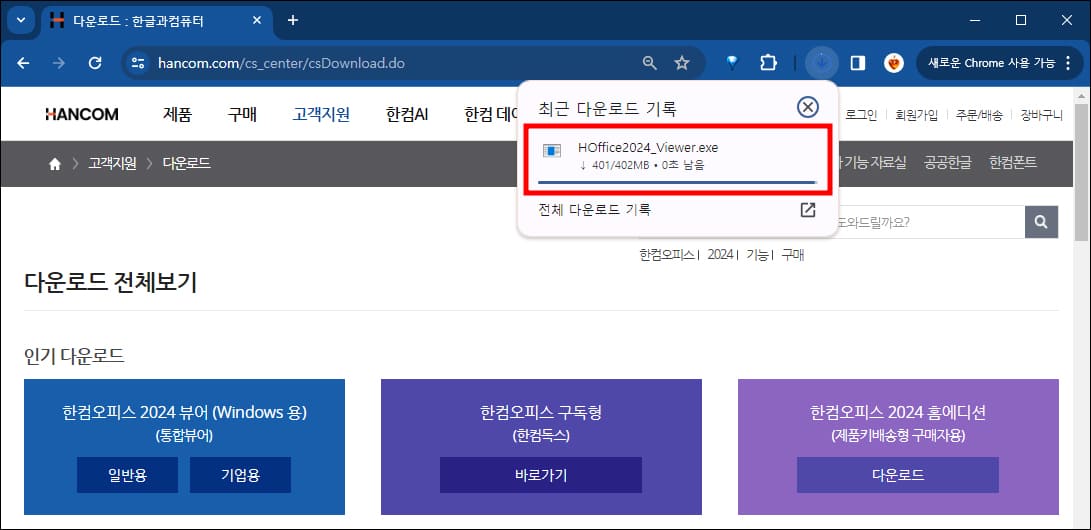
Task: Open a new tab with plus button
Action: point(293,20)
